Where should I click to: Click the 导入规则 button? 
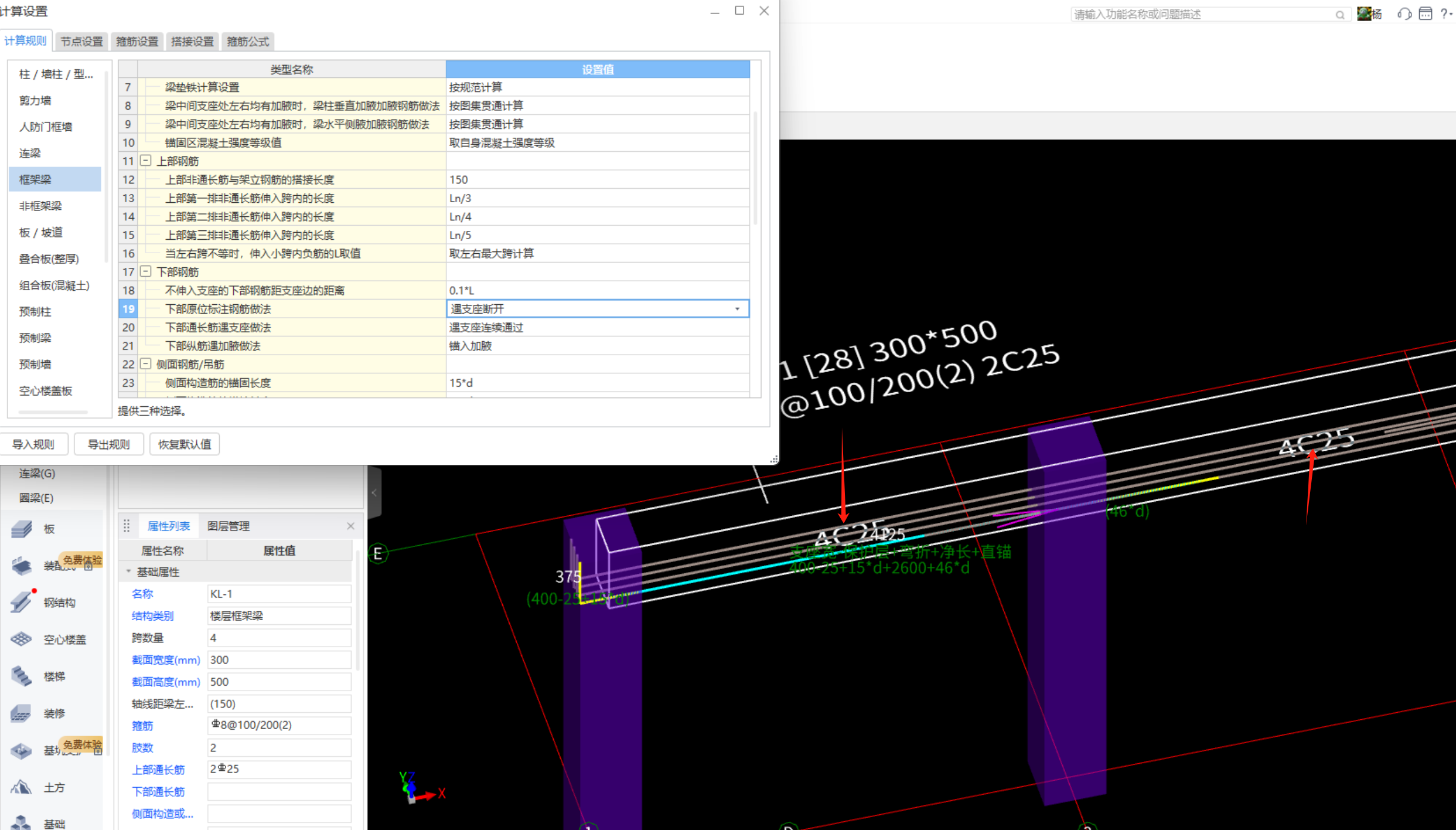tap(33, 444)
